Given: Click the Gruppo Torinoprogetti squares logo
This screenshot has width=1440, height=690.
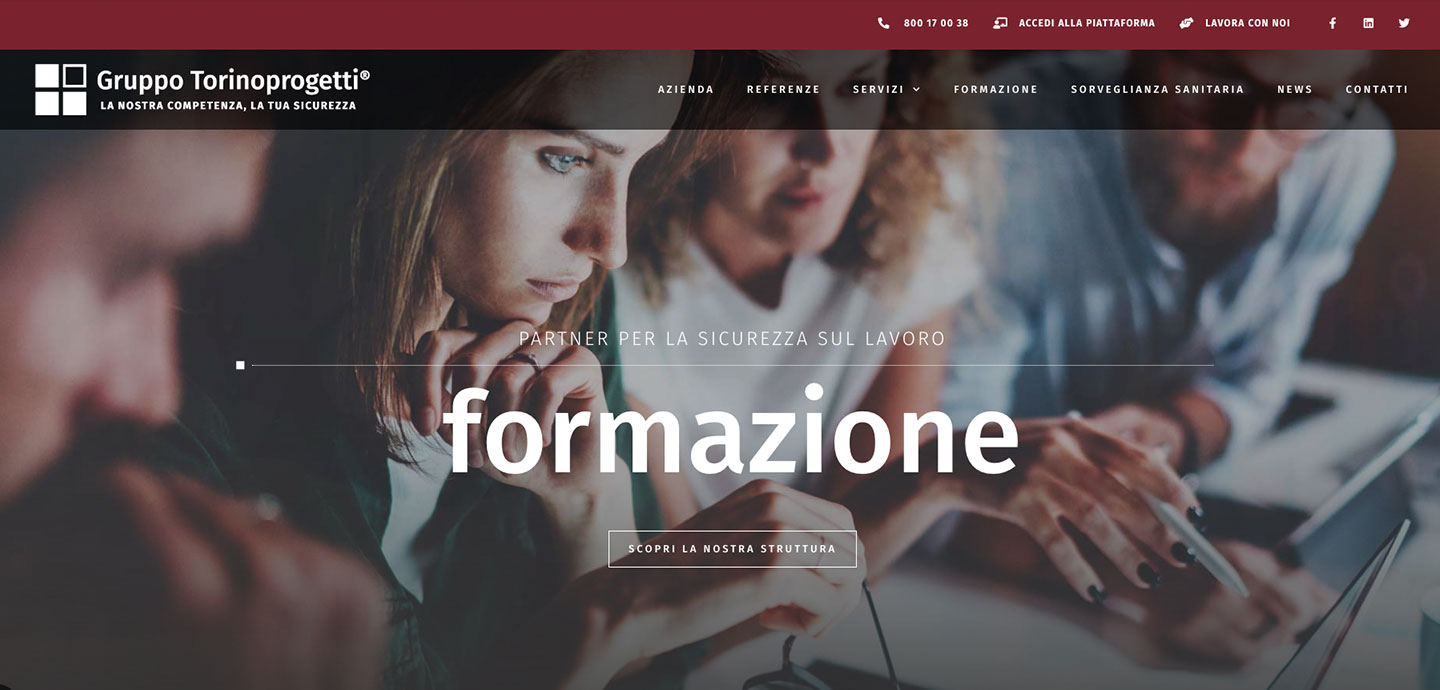Looking at the screenshot, I should pyautogui.click(x=61, y=89).
